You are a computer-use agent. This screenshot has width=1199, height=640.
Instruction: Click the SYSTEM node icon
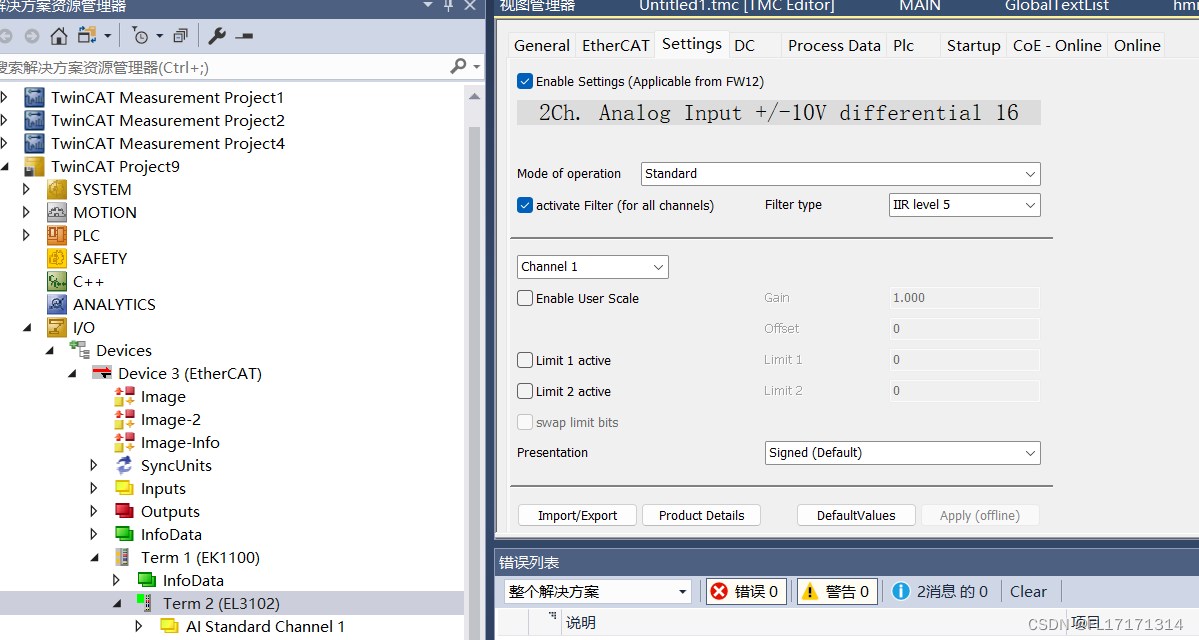57,190
